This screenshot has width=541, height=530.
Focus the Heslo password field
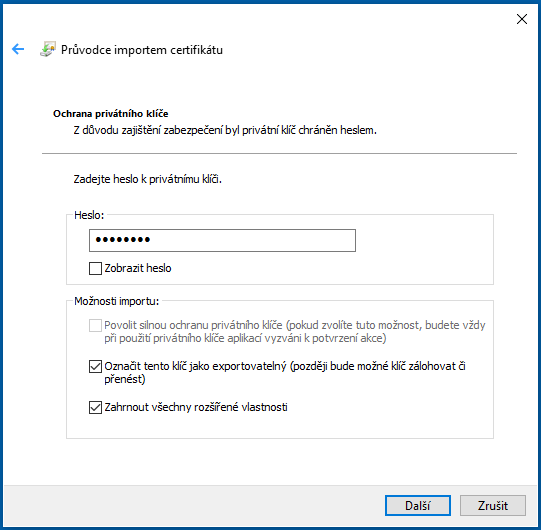[x=222, y=240]
